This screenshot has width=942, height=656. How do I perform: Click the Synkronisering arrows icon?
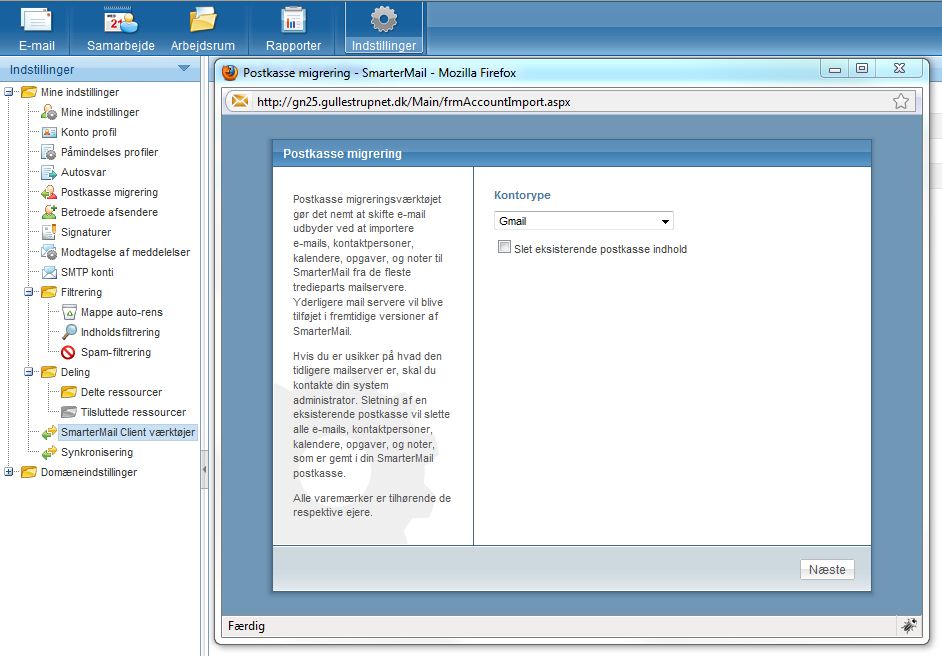coord(49,452)
